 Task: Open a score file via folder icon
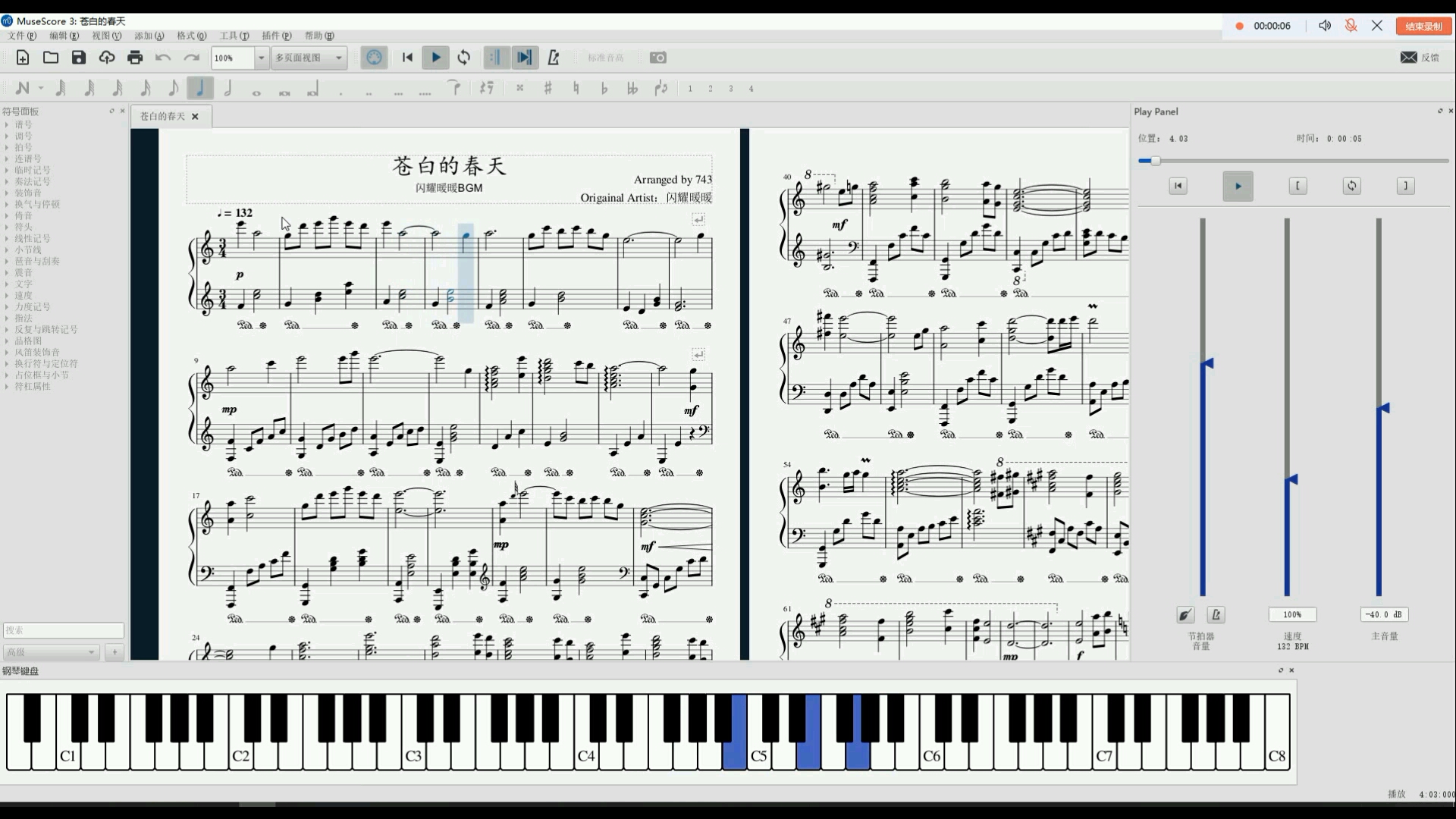coord(51,58)
